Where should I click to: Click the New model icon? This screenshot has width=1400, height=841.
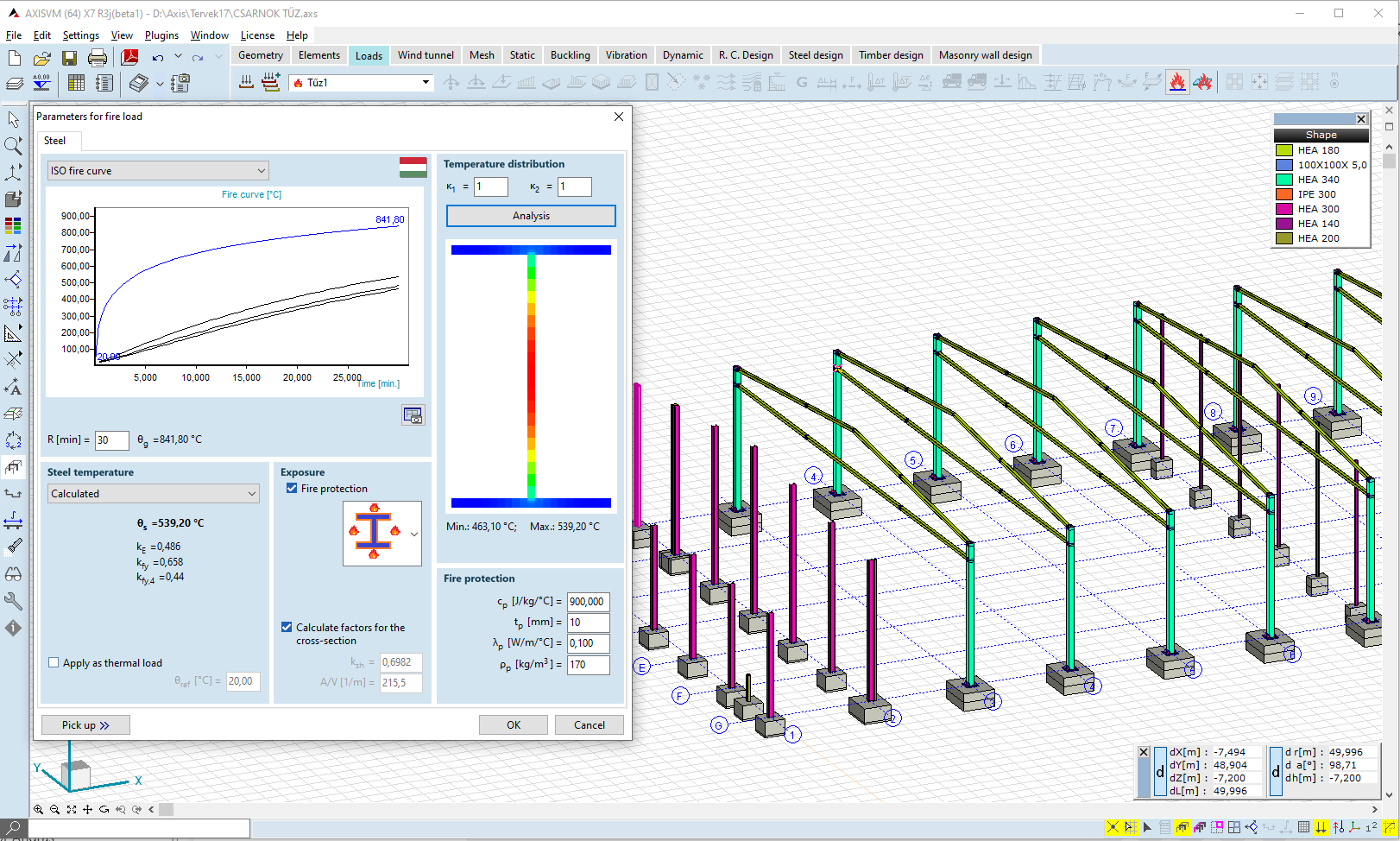coord(15,58)
